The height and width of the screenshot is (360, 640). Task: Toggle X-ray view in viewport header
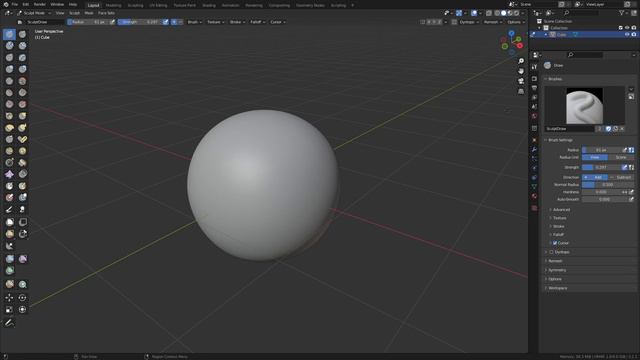tap(489, 13)
